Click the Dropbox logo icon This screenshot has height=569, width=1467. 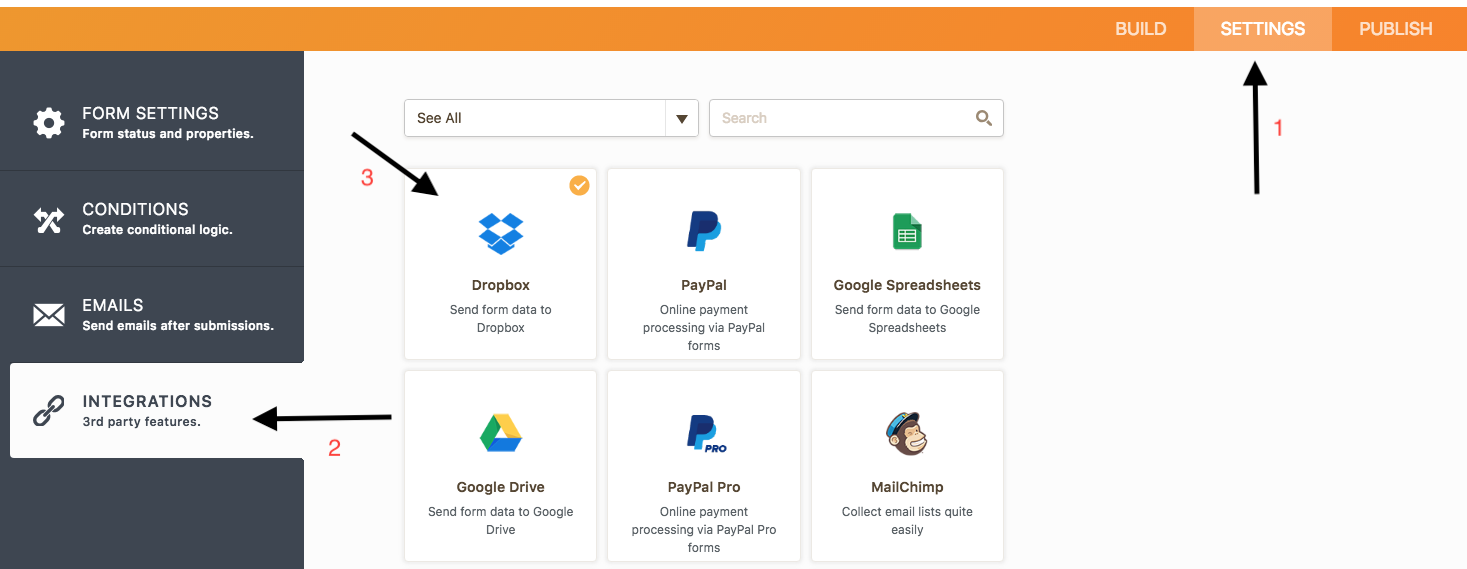coord(501,232)
